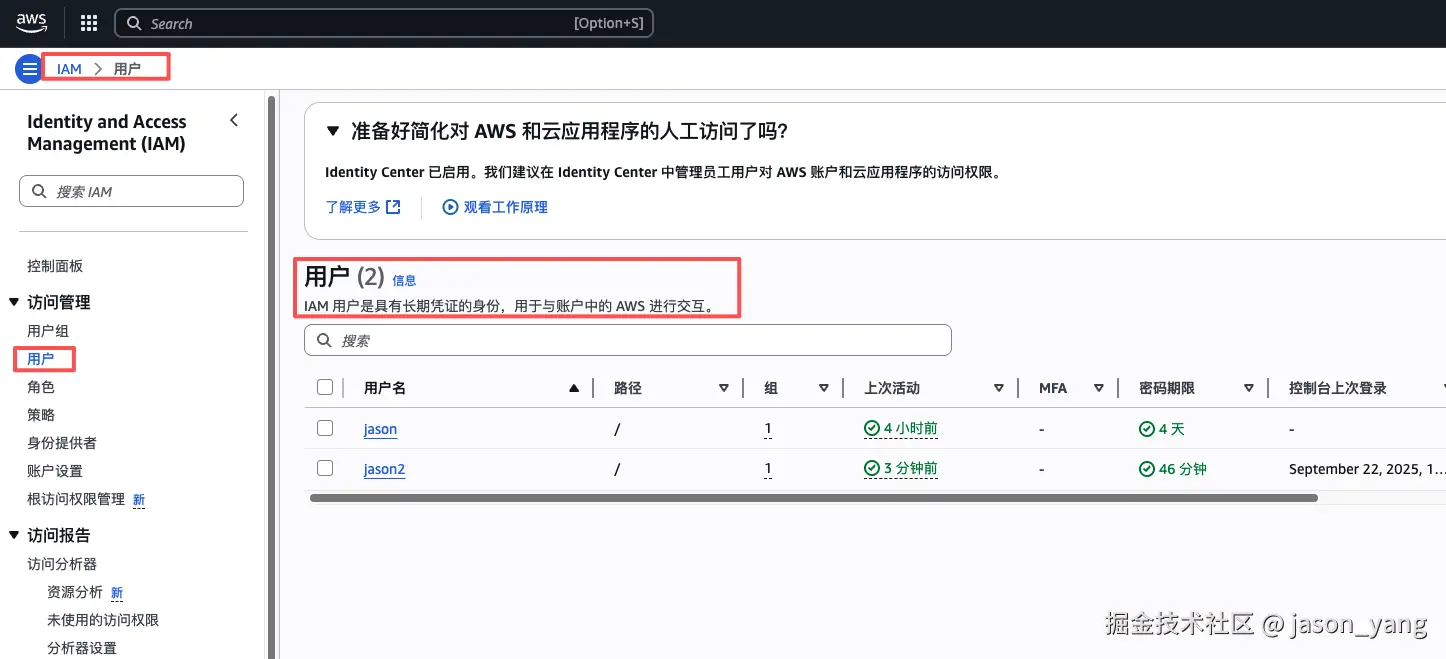The image size is (1446, 659).
Task: Focus the top AWS Search field
Action: [x=384, y=23]
